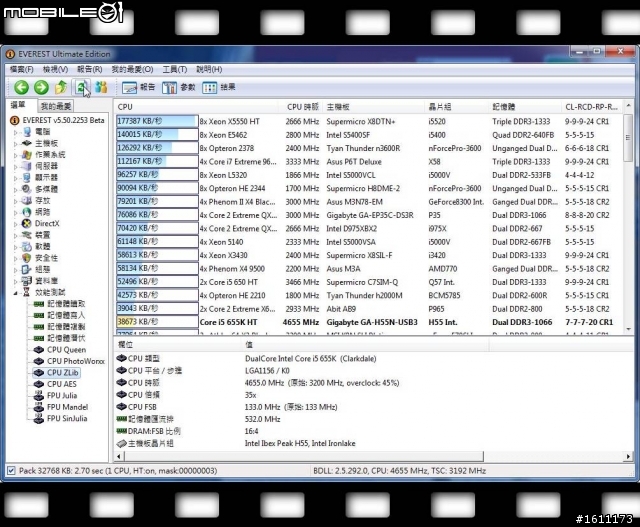Toggle the status bar checkbox beside Pack 32768 KB
The height and width of the screenshot is (527, 640).
[x=11, y=470]
